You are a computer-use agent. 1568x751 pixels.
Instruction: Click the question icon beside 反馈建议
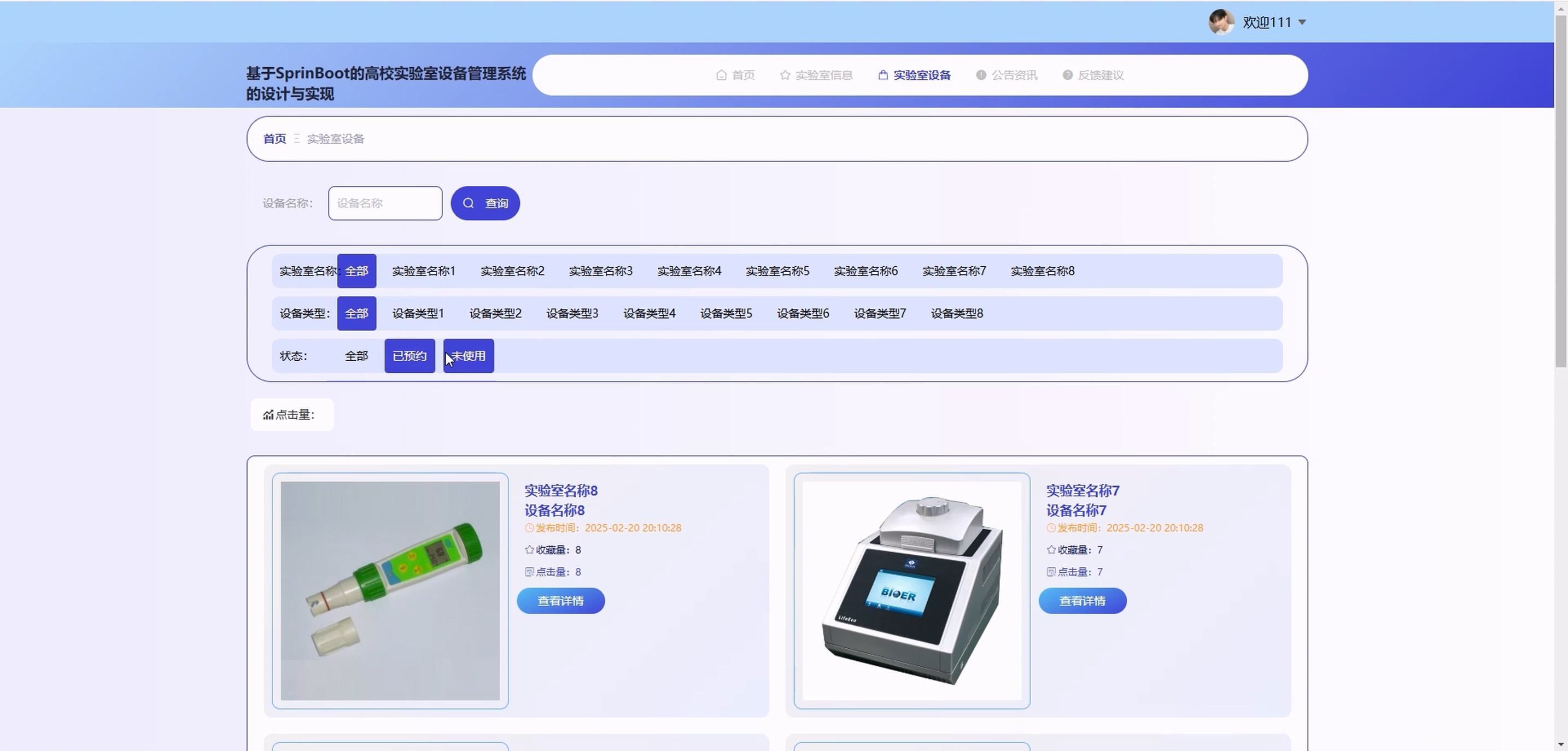(x=1067, y=75)
